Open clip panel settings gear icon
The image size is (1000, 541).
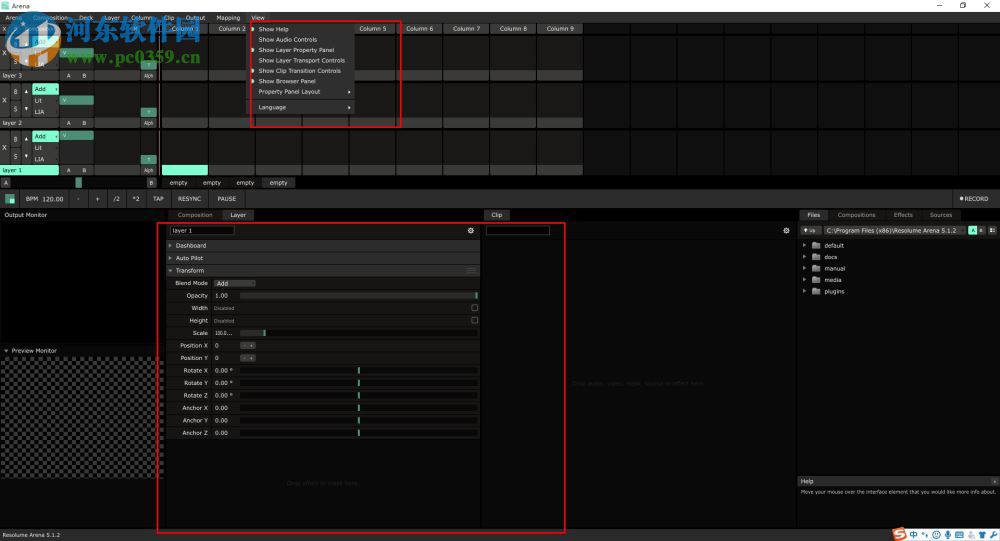coord(786,230)
